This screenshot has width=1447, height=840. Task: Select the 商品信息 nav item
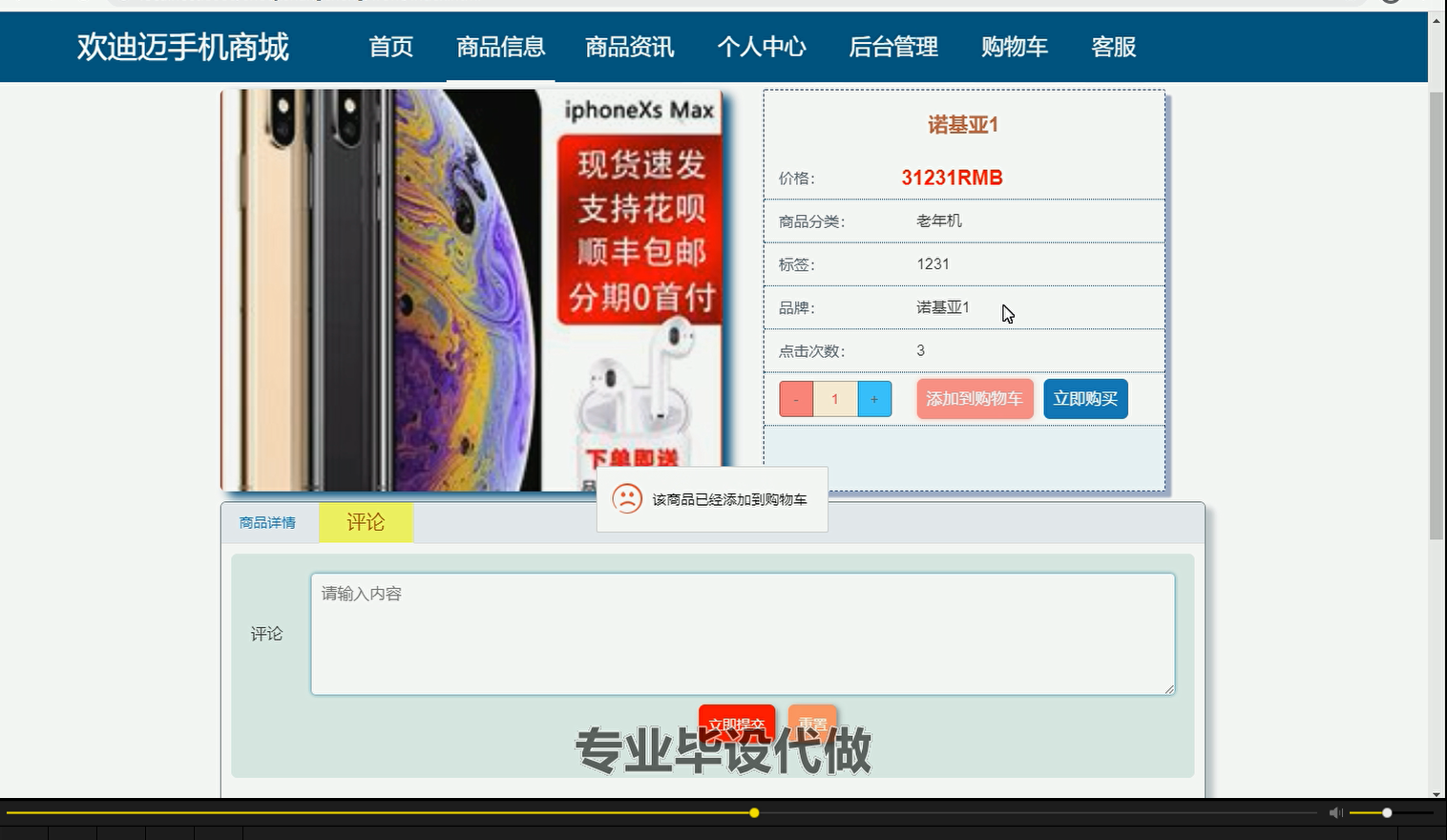click(x=500, y=47)
